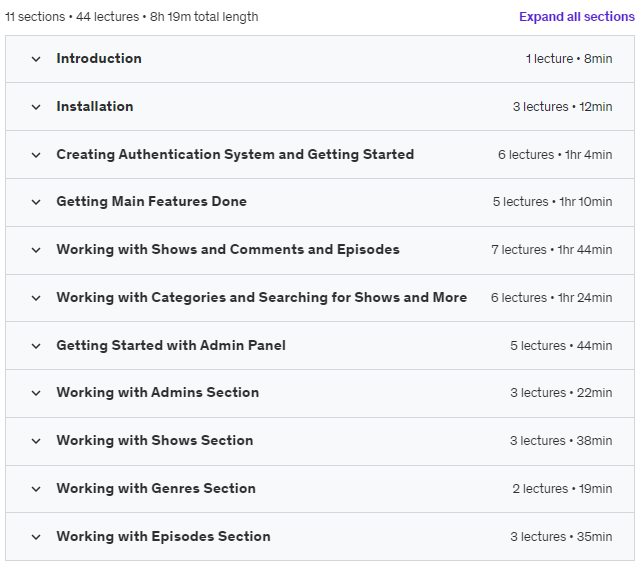Click the '5 lectures • 1hr 10min' text
The image size is (637, 565).
(552, 202)
